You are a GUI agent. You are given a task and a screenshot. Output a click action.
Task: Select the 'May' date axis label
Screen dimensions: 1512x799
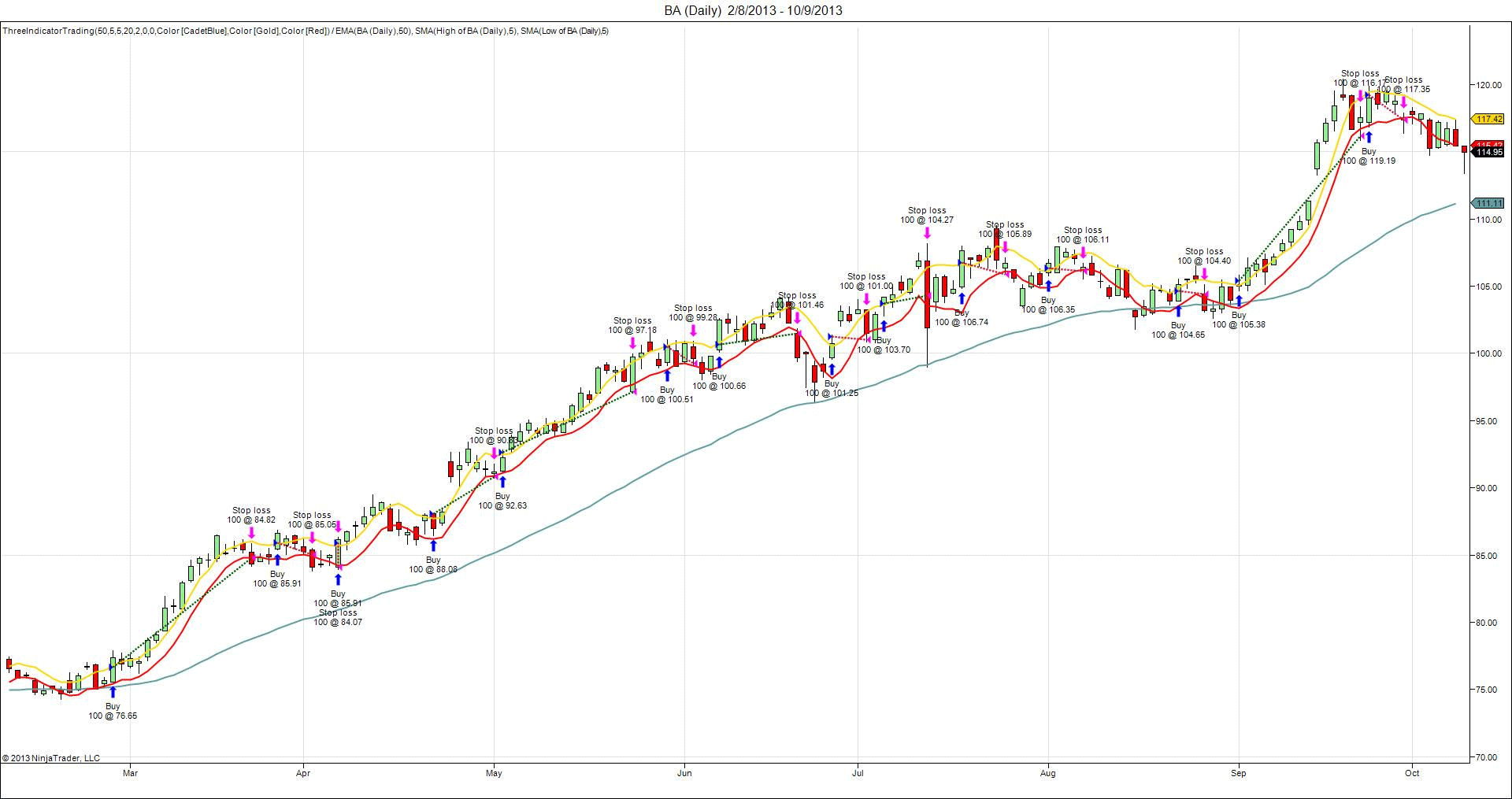(494, 773)
